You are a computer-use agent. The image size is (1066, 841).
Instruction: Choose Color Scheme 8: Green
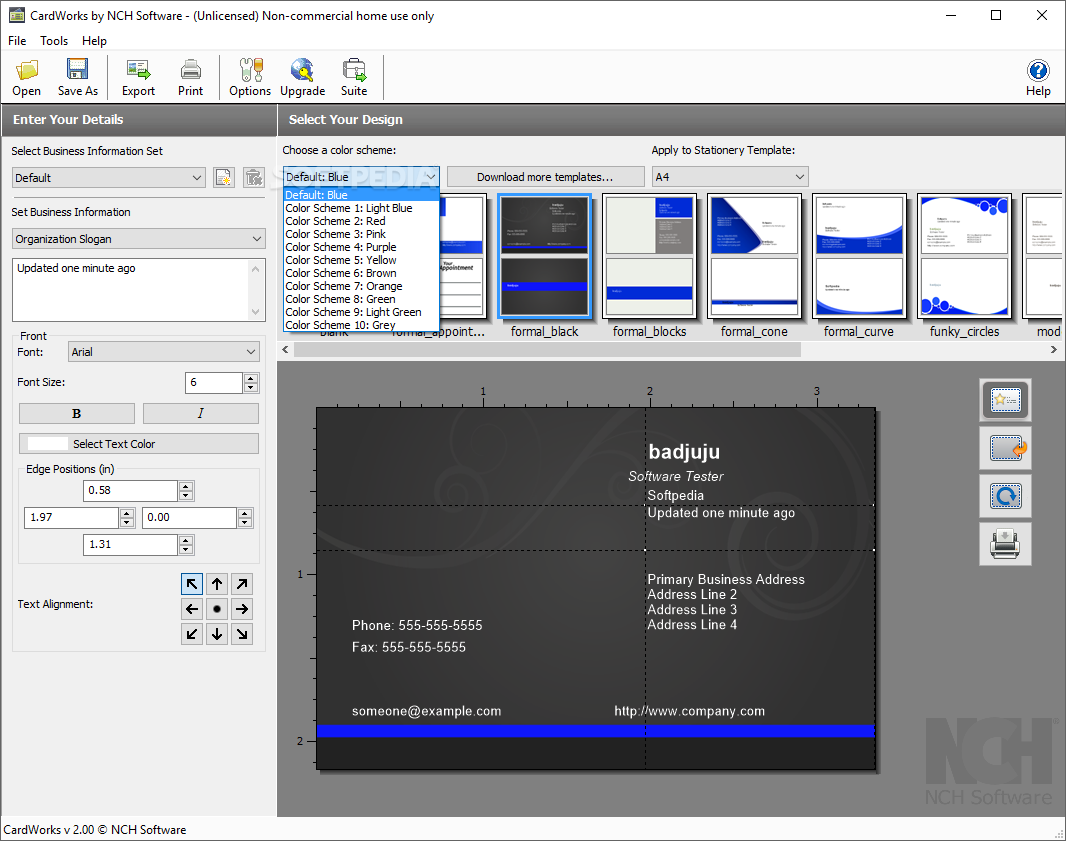pyautogui.click(x=361, y=299)
